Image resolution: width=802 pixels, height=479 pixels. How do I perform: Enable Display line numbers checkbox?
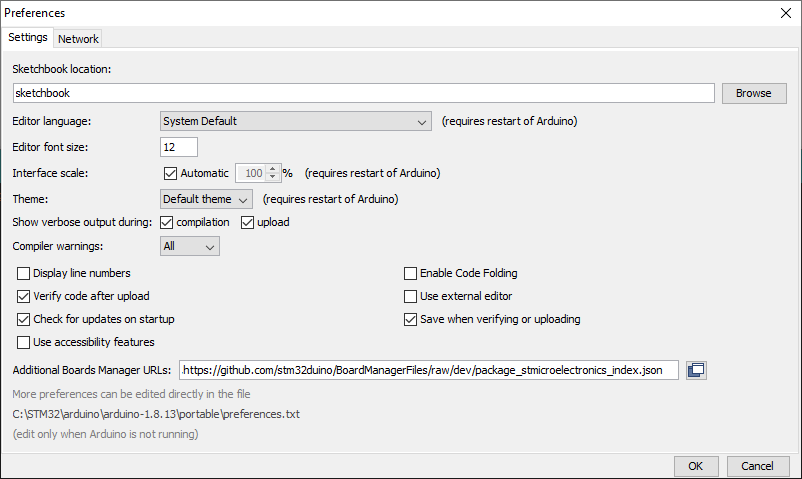24,273
